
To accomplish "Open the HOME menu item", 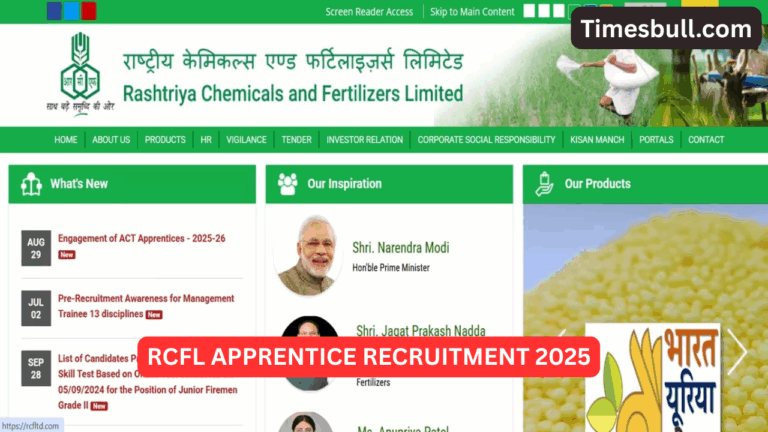I will click(66, 140).
